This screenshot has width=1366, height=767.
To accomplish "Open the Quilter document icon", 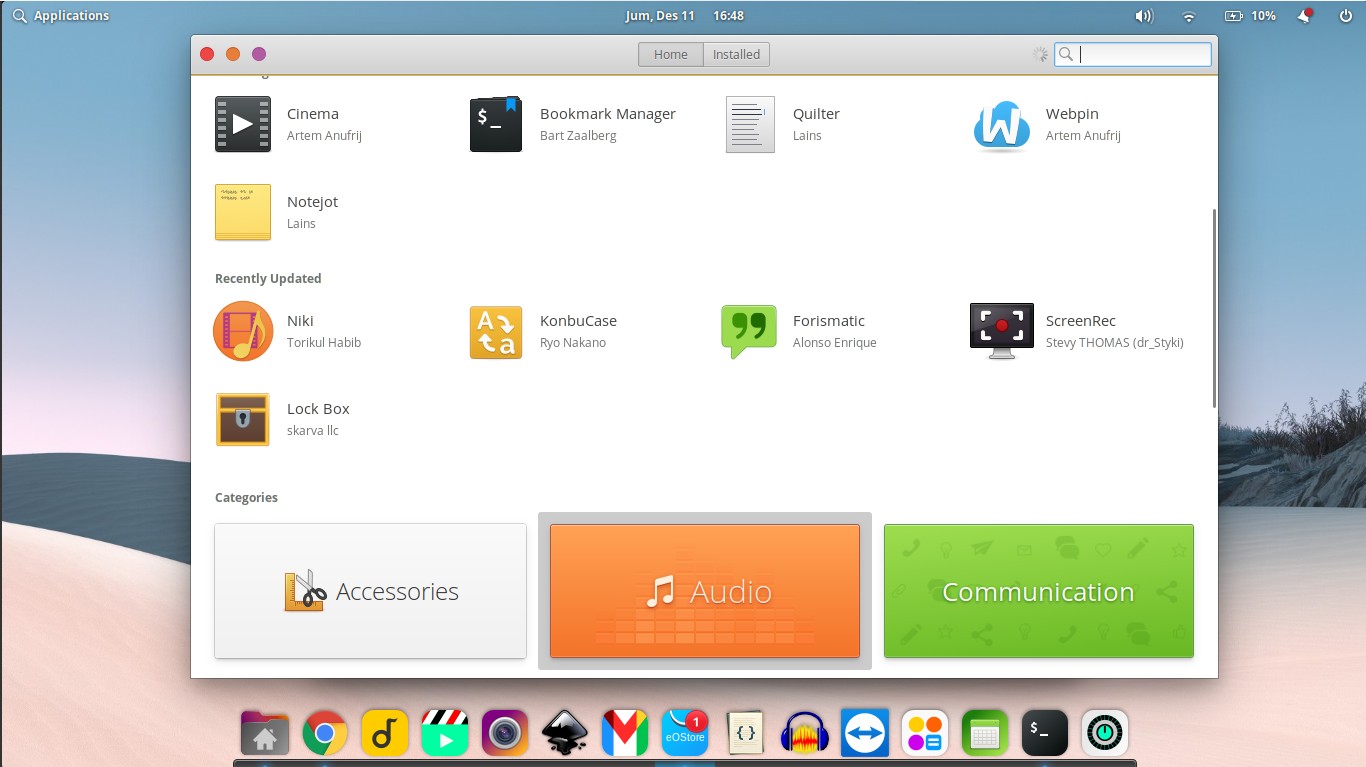I will click(x=750, y=124).
